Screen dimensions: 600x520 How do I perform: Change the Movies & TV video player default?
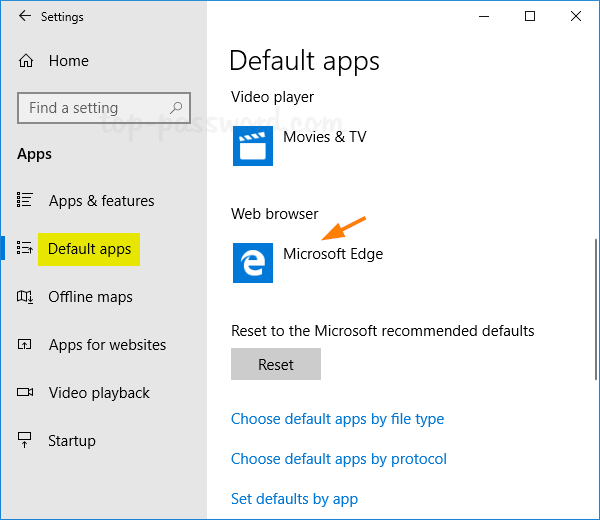(324, 137)
